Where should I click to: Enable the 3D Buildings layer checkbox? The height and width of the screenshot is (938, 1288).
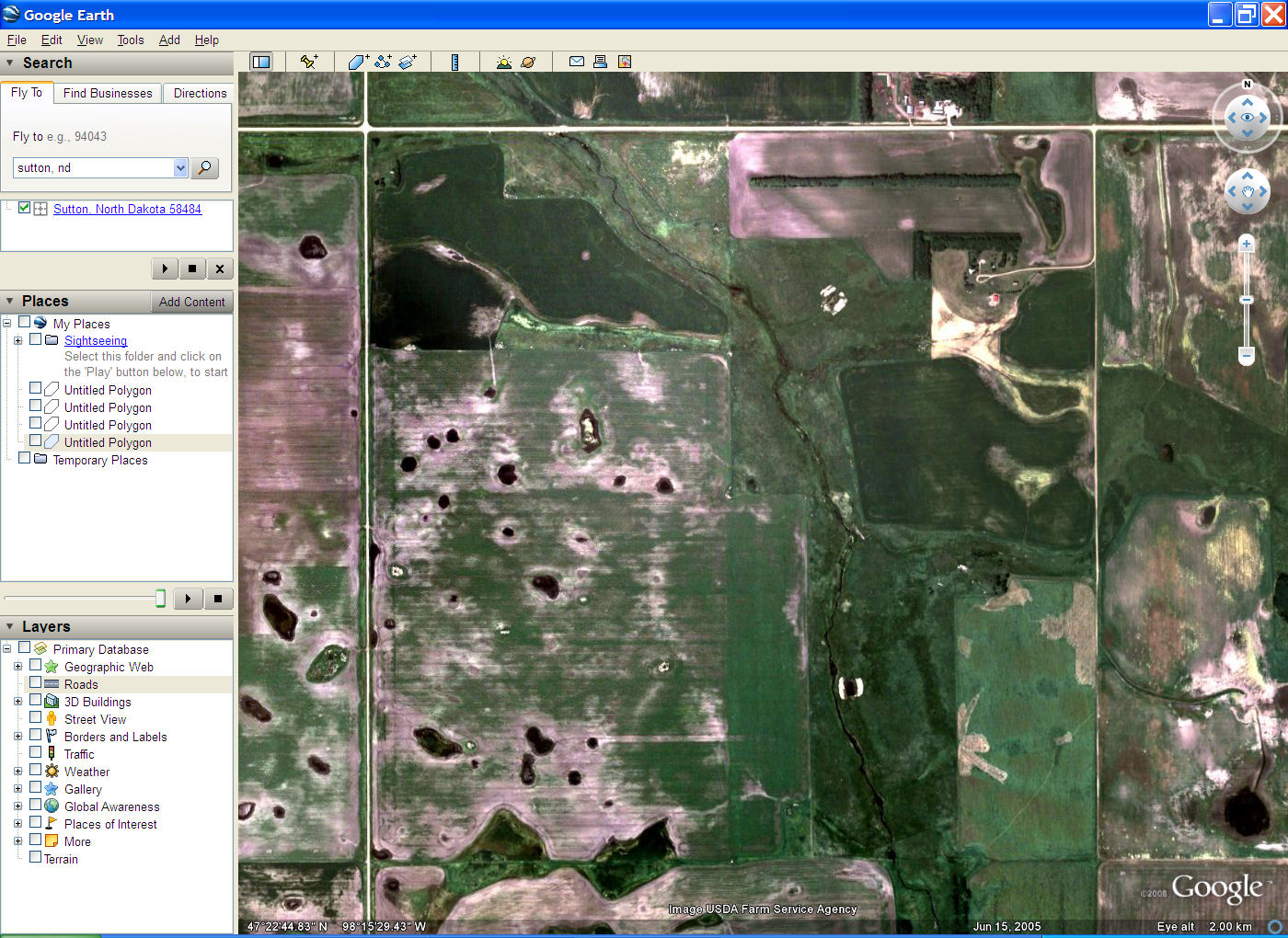35,700
